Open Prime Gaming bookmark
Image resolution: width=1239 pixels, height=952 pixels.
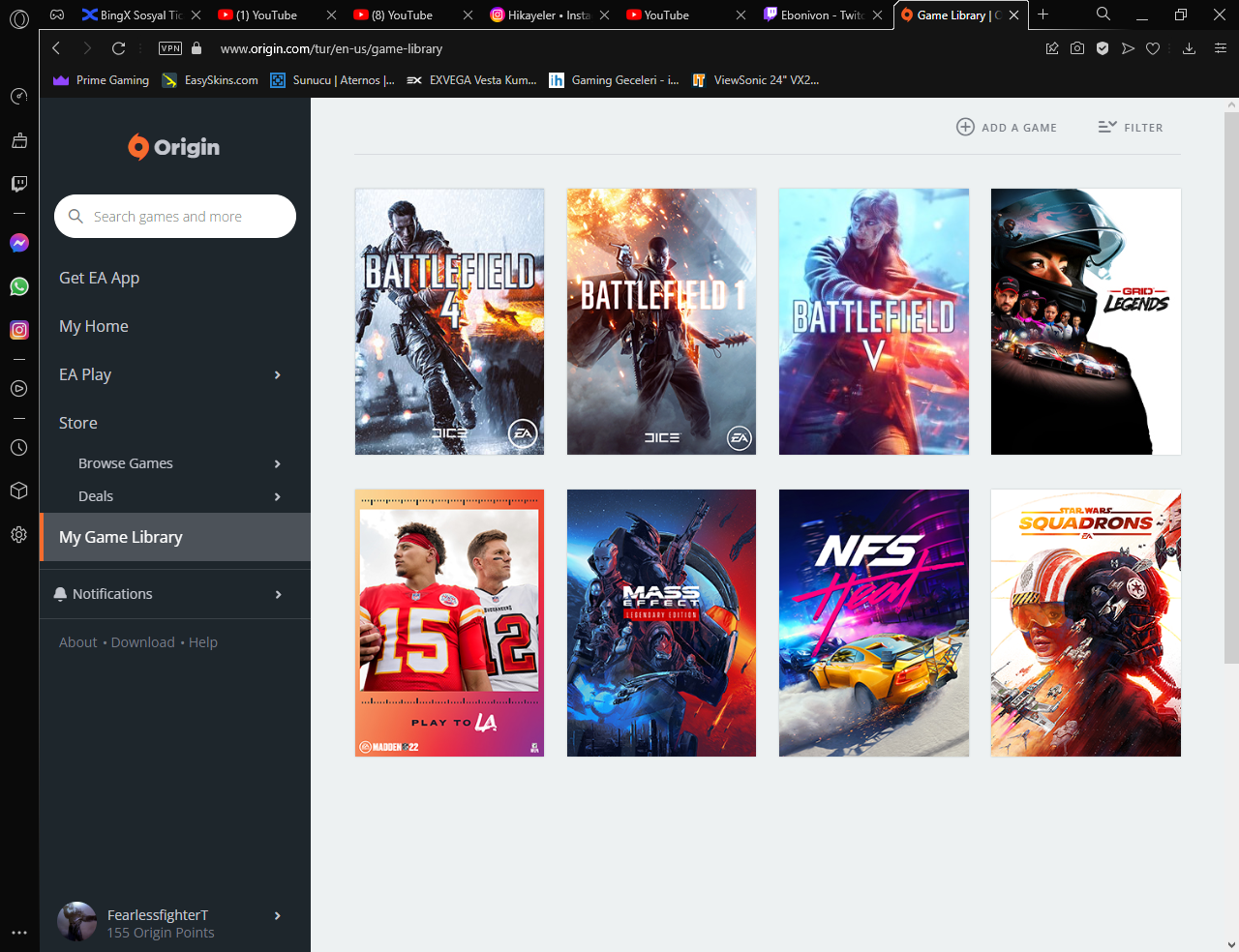coord(102,80)
